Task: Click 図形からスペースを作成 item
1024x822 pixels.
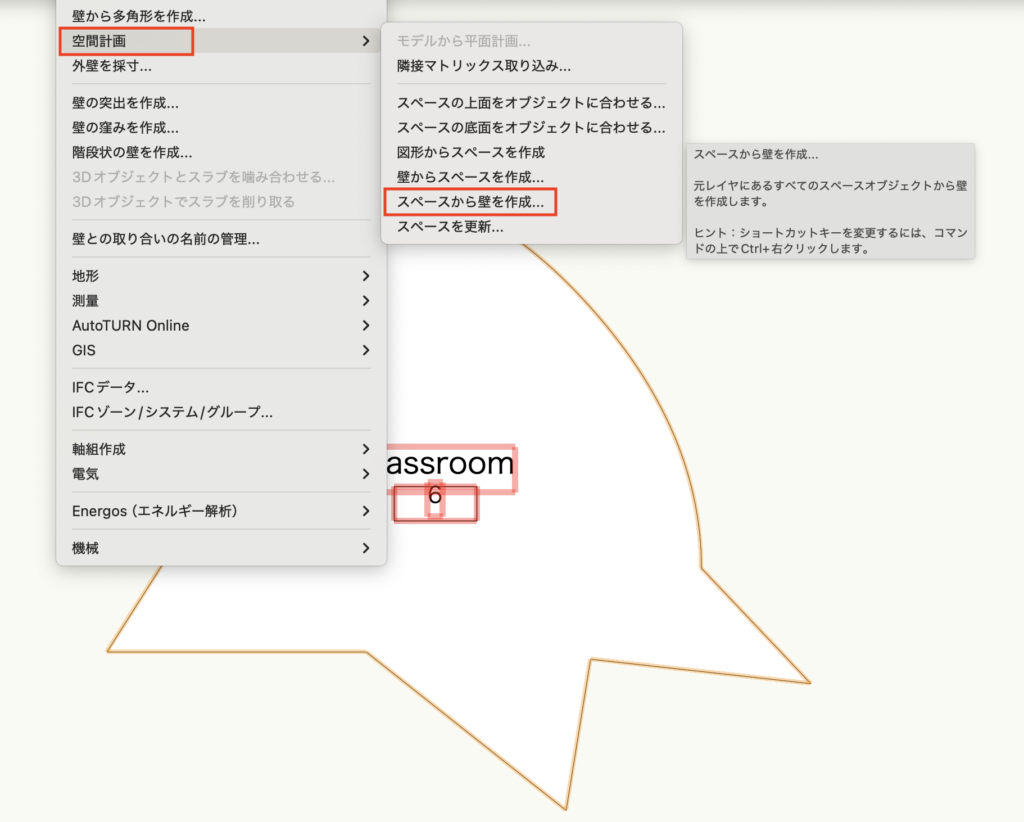Action: [x=470, y=152]
